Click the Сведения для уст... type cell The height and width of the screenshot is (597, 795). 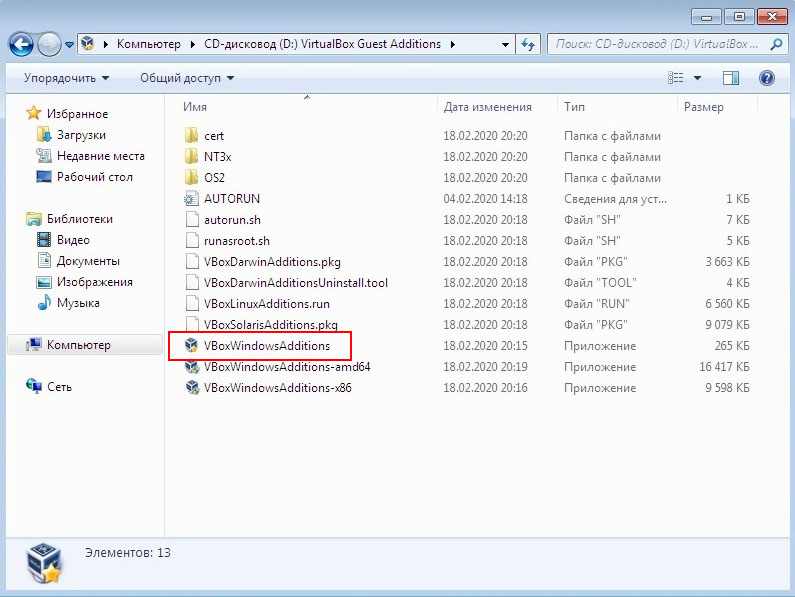[x=616, y=199]
